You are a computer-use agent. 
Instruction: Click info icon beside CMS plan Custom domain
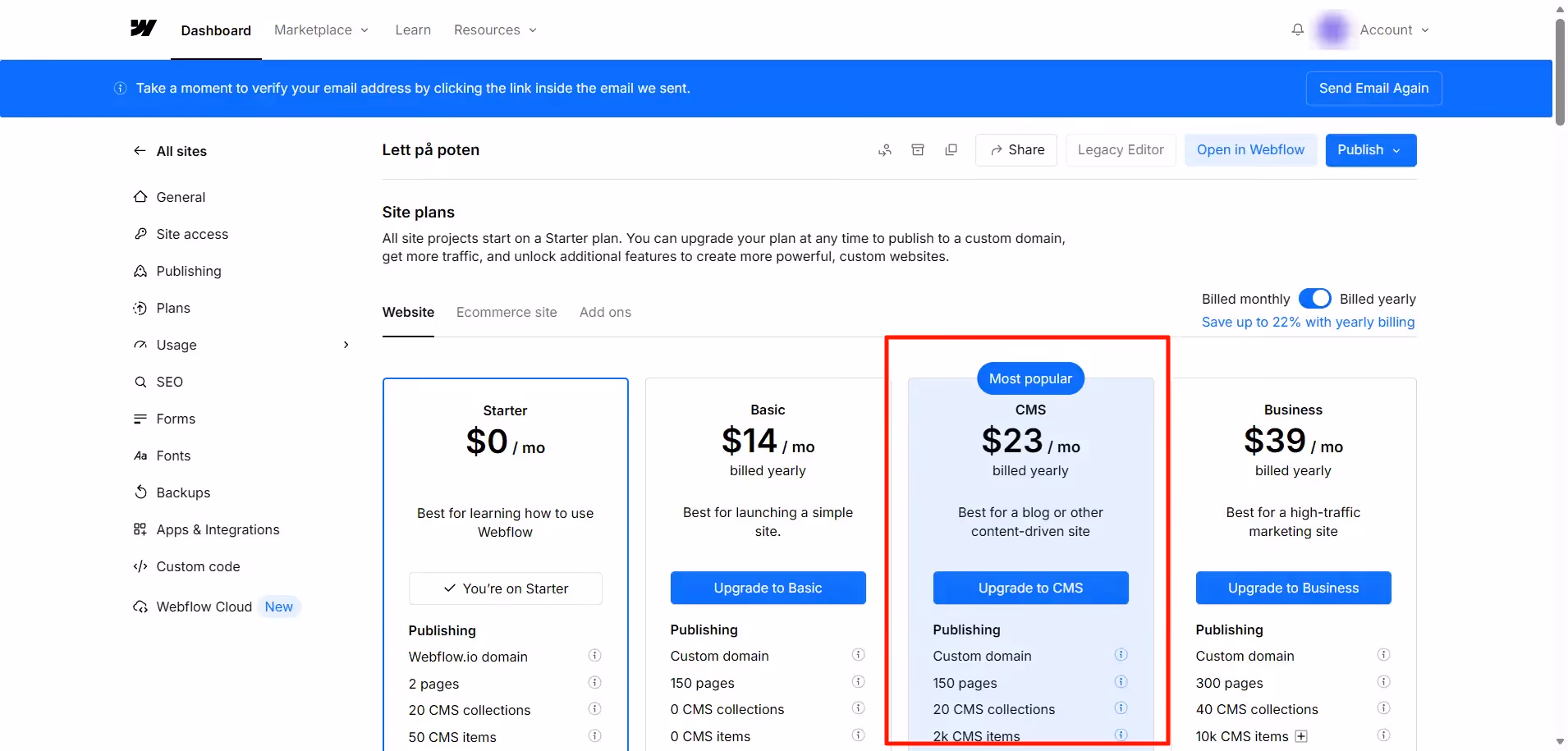point(1121,654)
